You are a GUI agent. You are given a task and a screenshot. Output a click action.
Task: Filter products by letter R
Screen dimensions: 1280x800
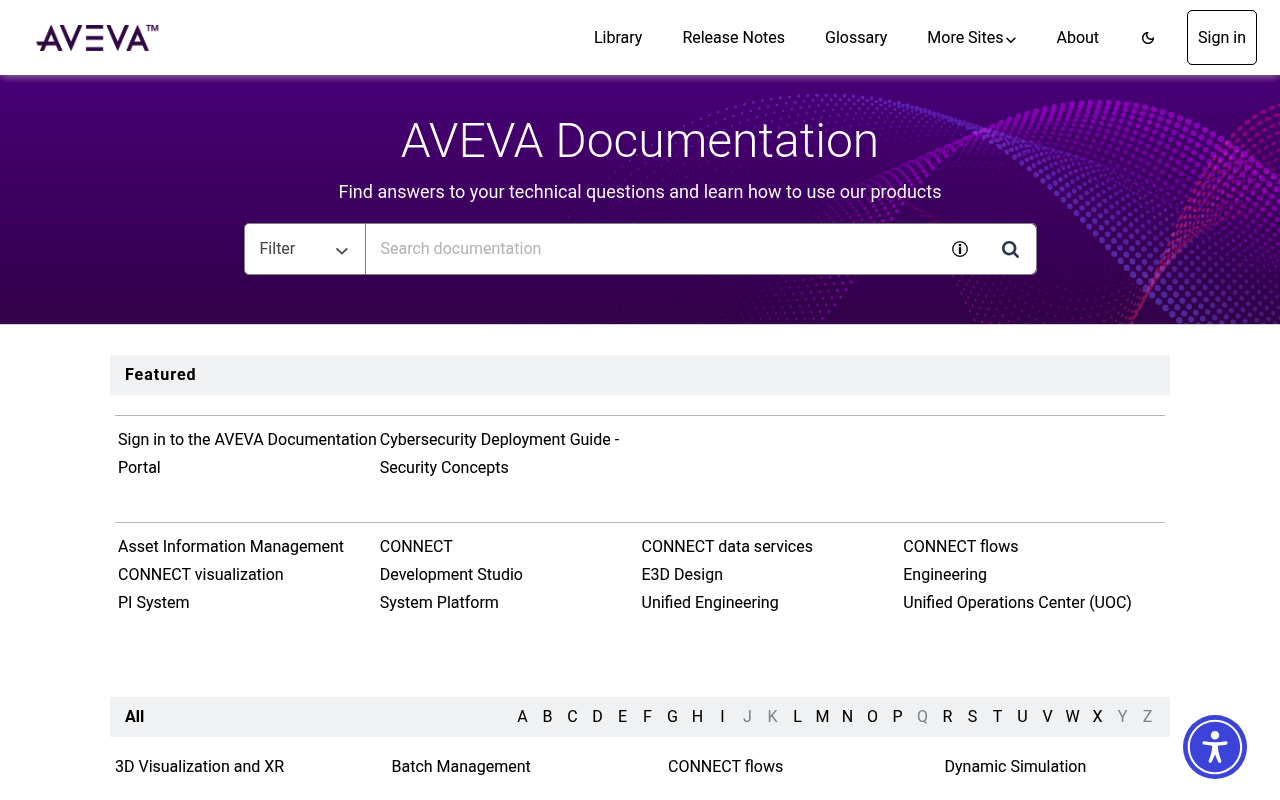[947, 717]
